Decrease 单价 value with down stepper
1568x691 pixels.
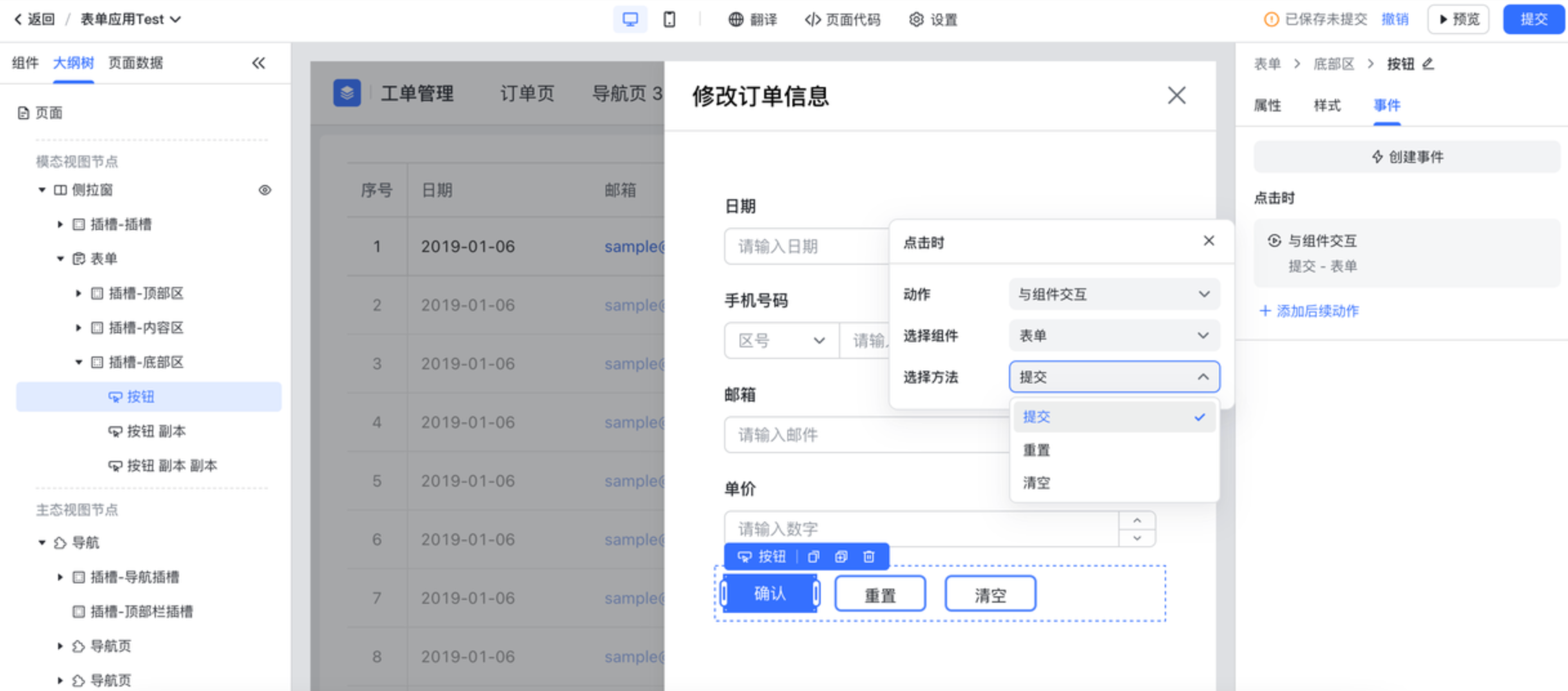[x=1137, y=538]
